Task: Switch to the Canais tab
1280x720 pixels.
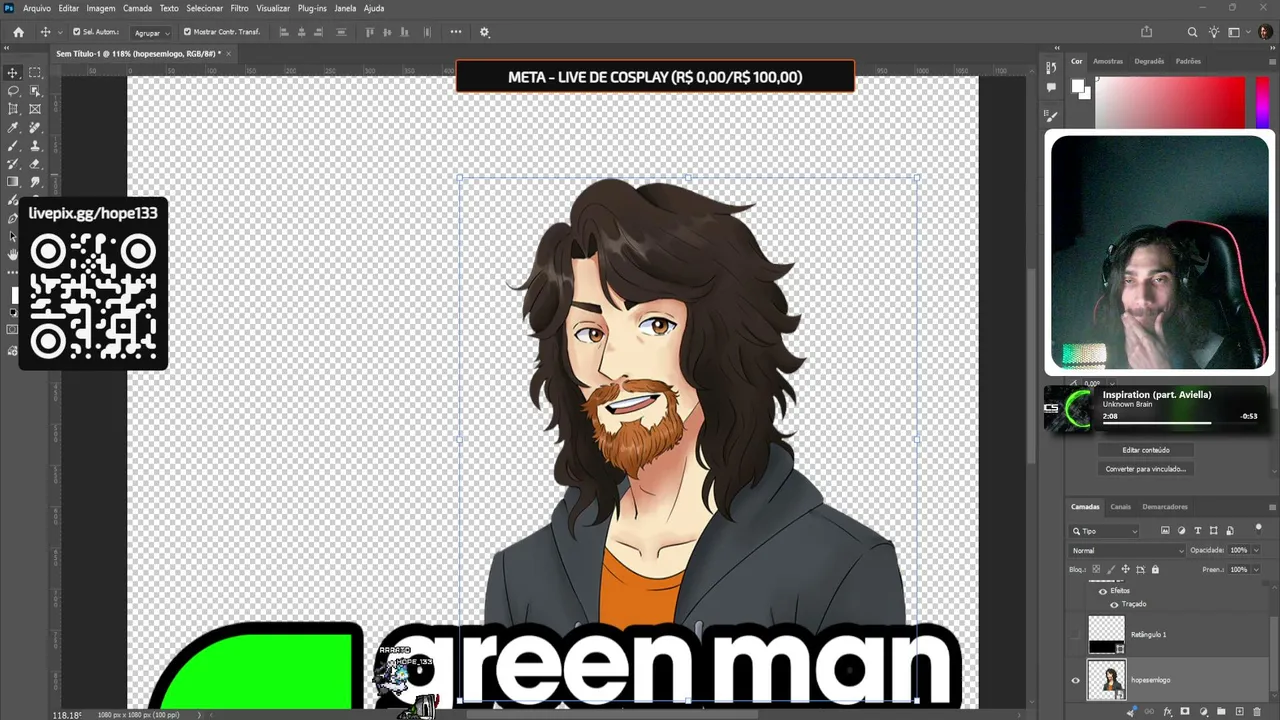Action: [x=1120, y=507]
